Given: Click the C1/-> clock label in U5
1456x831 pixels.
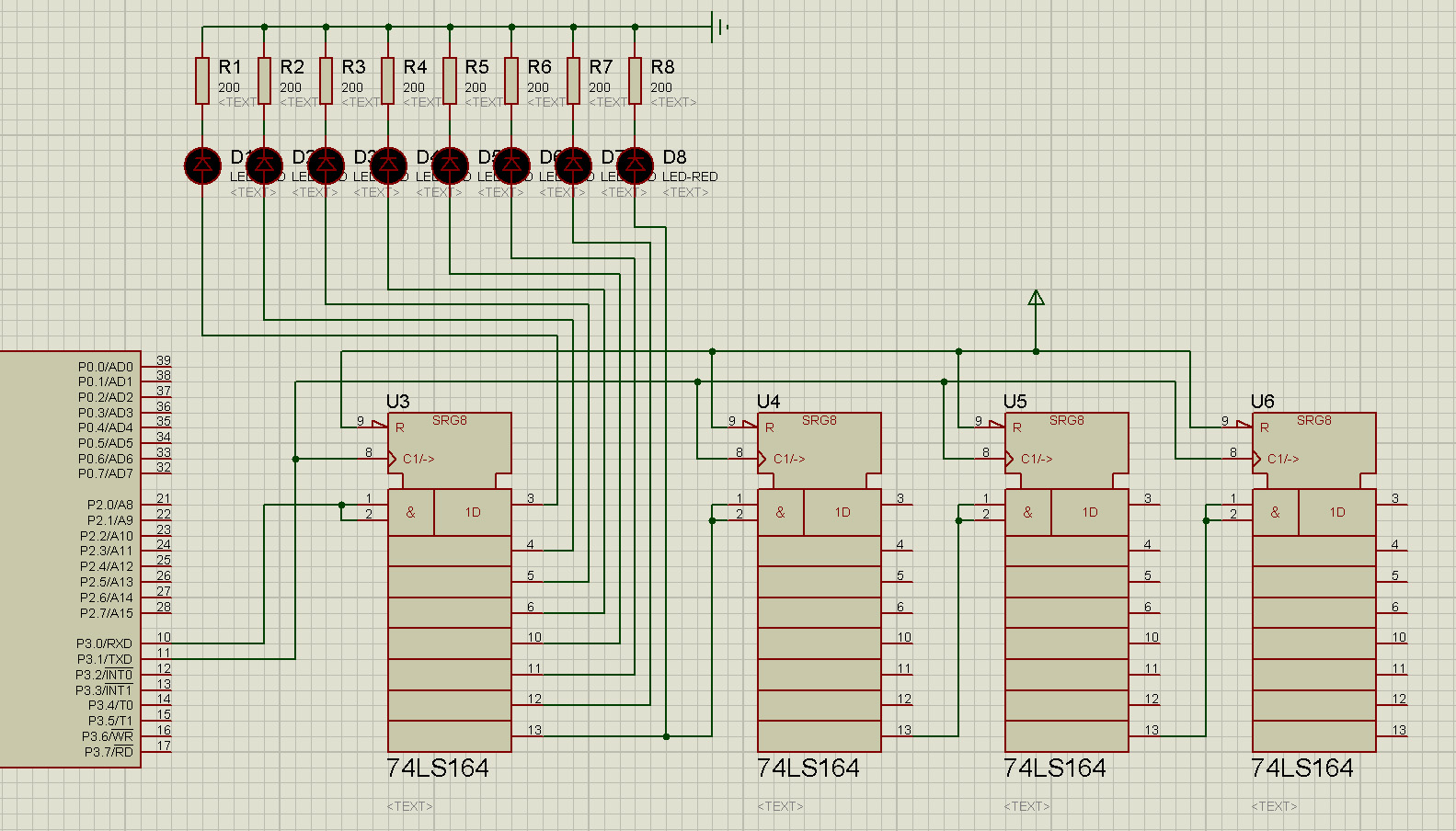Looking at the screenshot, I should [x=1037, y=459].
